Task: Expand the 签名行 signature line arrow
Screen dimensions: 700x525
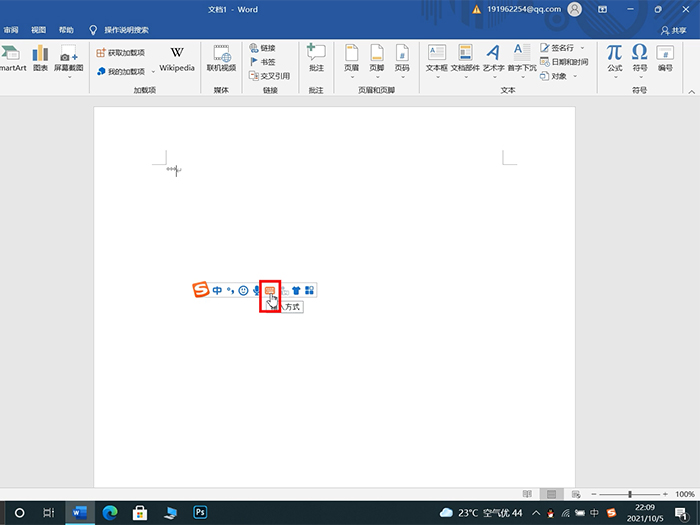Action: click(582, 48)
